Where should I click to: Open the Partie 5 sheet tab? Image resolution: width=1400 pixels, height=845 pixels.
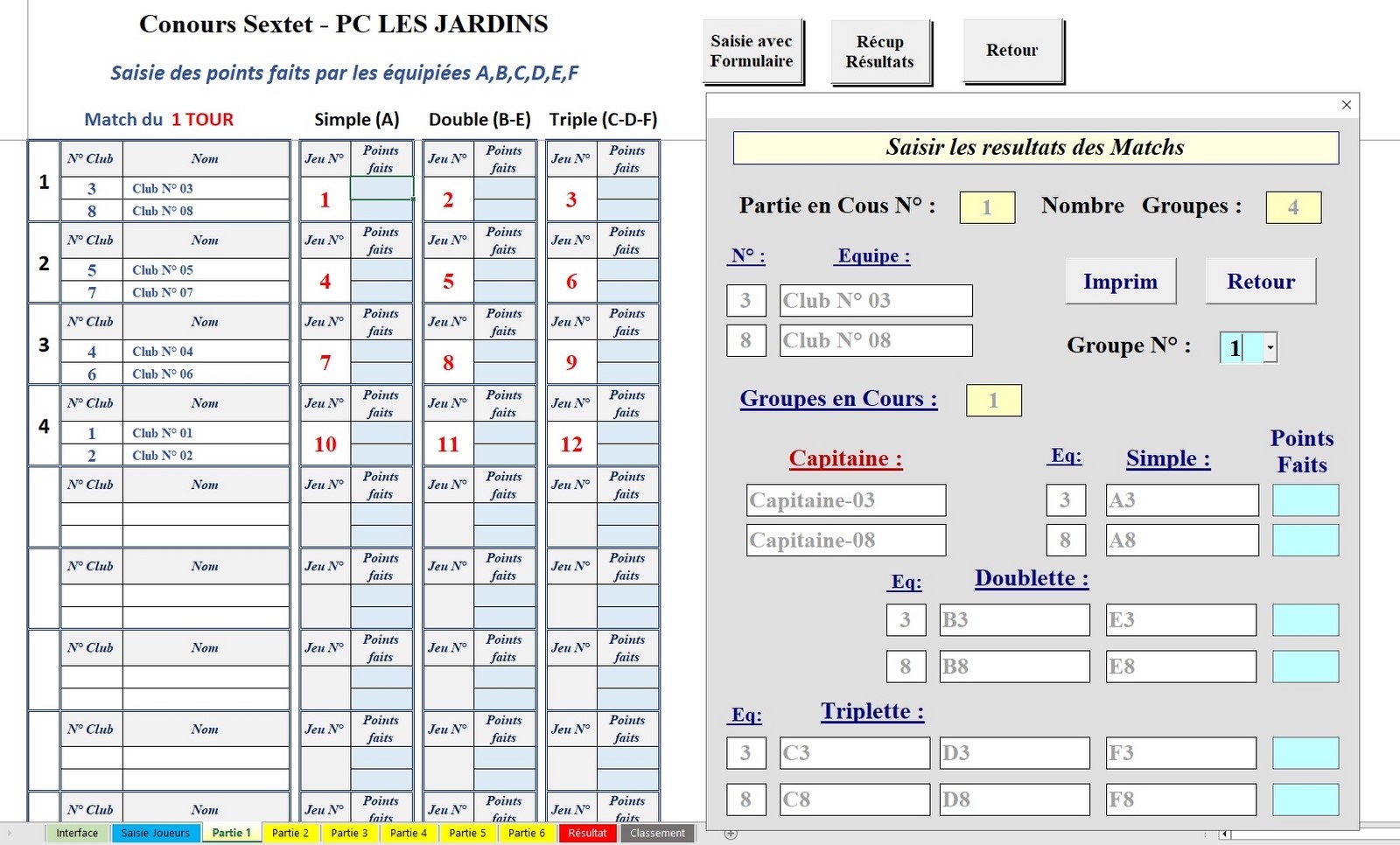(467, 833)
